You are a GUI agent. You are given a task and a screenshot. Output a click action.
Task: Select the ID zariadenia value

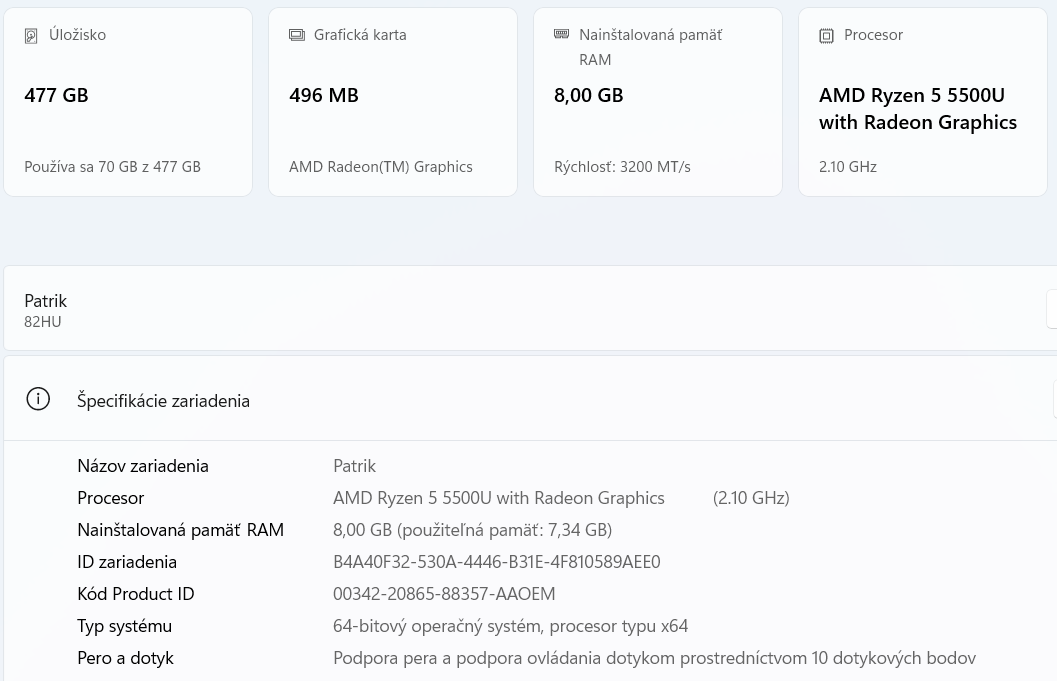[x=496, y=561]
